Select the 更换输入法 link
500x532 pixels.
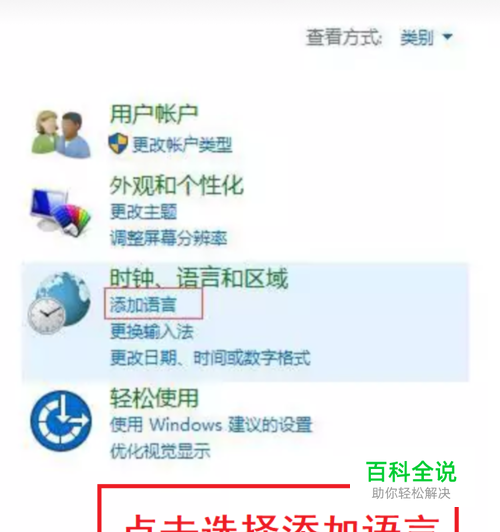[x=152, y=331]
